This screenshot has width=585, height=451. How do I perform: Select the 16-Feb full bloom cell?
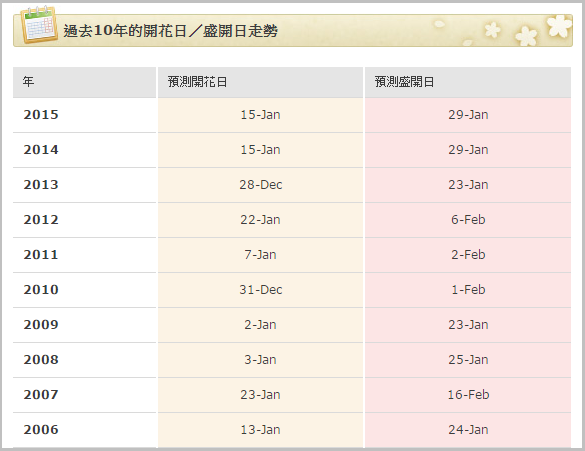click(x=468, y=395)
